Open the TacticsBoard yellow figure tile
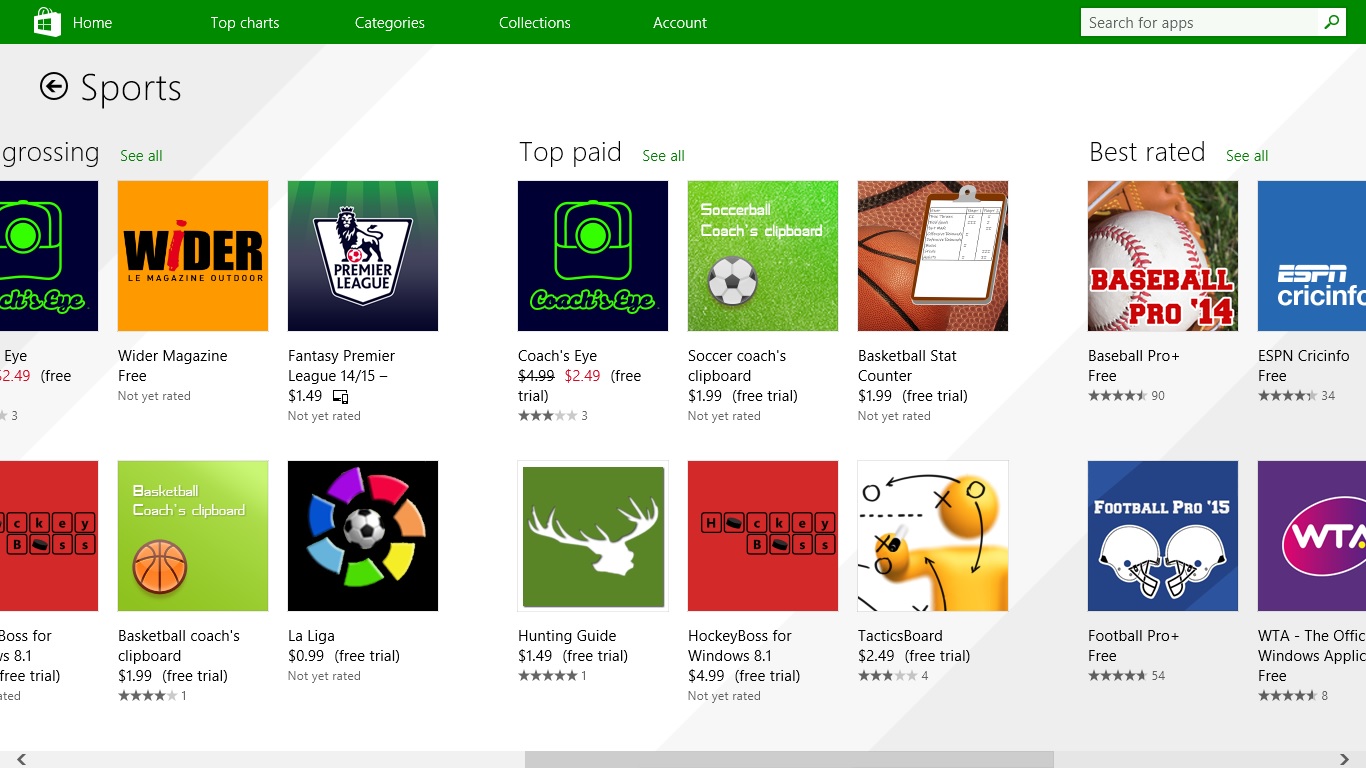Image resolution: width=1366 pixels, height=768 pixels. pos(933,536)
